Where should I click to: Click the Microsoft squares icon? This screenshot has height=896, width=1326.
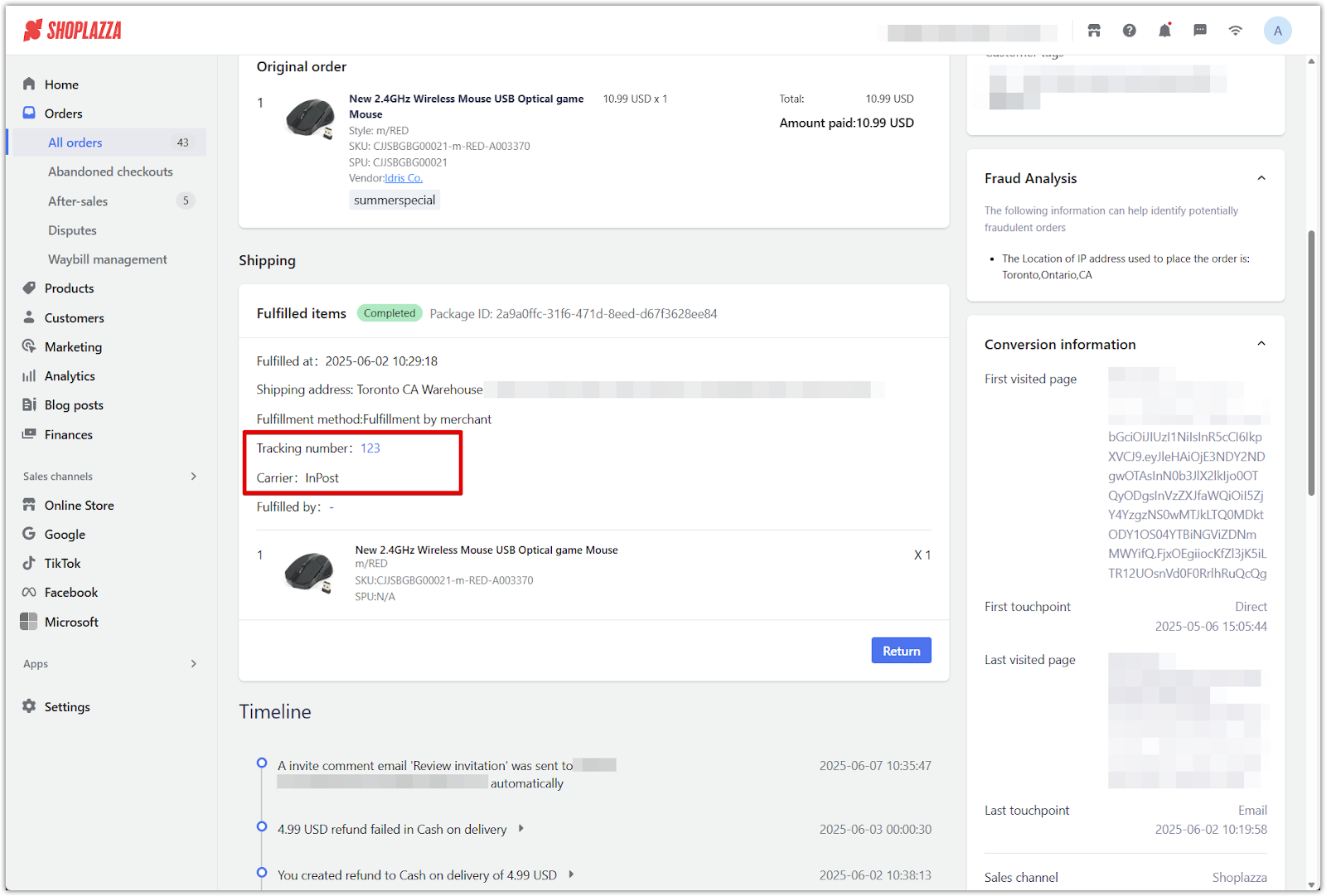[x=29, y=622]
